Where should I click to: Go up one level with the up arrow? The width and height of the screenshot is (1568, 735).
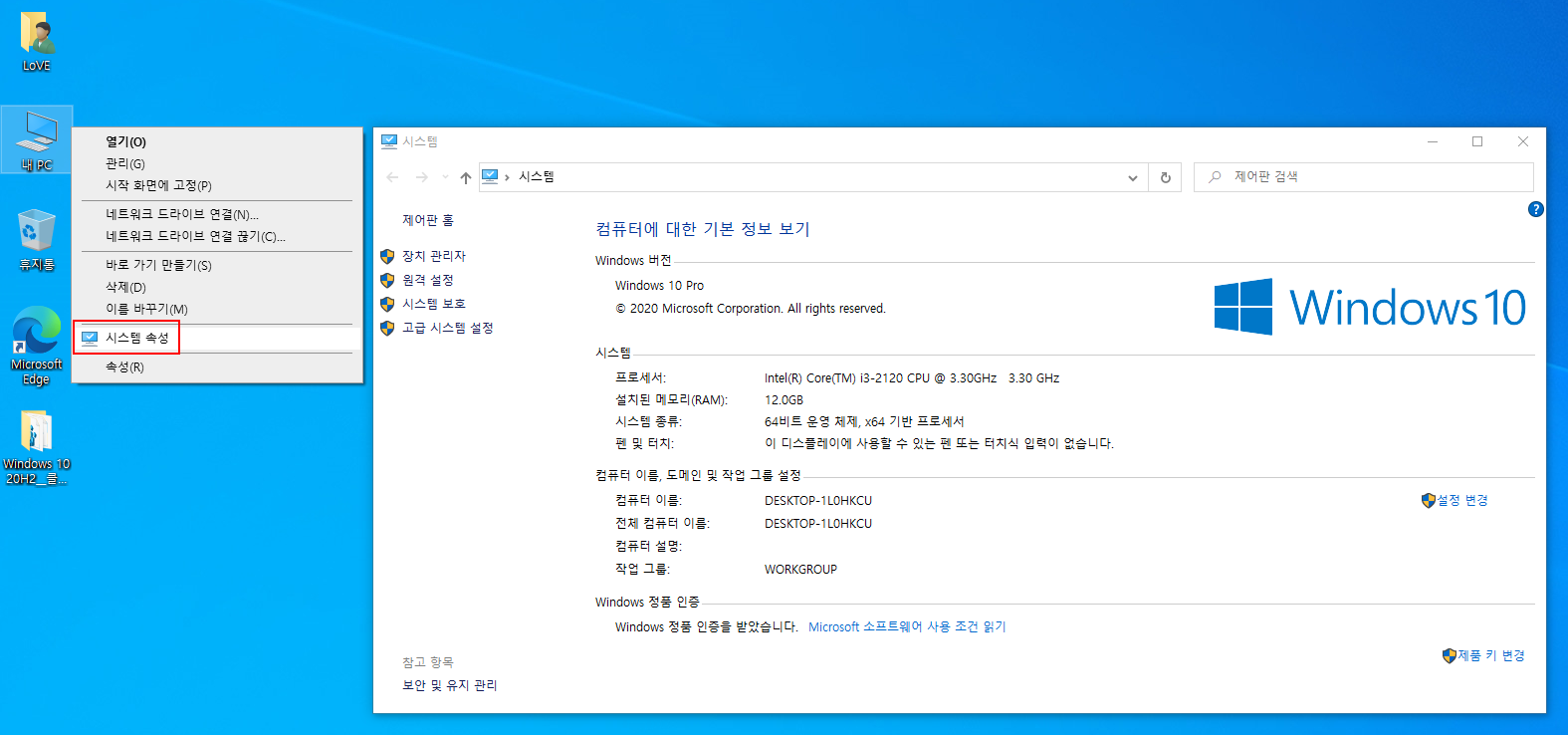466,177
